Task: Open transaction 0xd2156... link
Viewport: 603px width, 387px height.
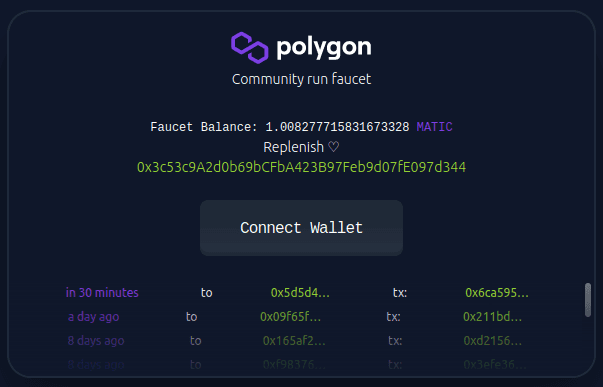Action: click(x=493, y=340)
